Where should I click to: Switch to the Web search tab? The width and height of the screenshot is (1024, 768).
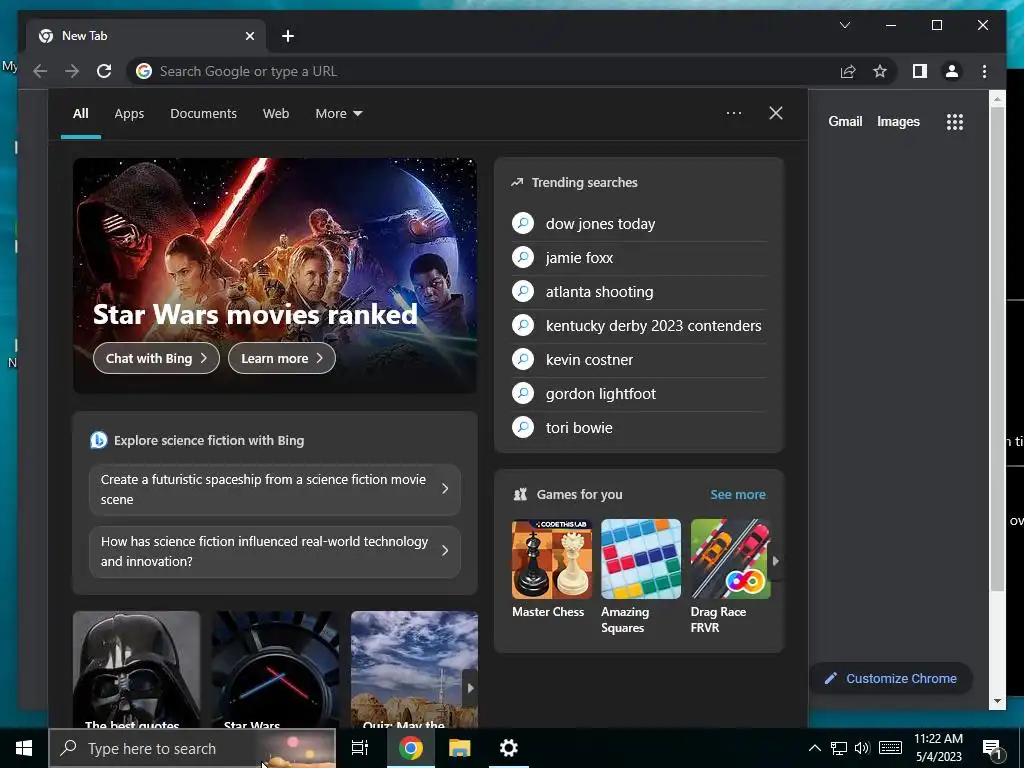[x=276, y=114]
